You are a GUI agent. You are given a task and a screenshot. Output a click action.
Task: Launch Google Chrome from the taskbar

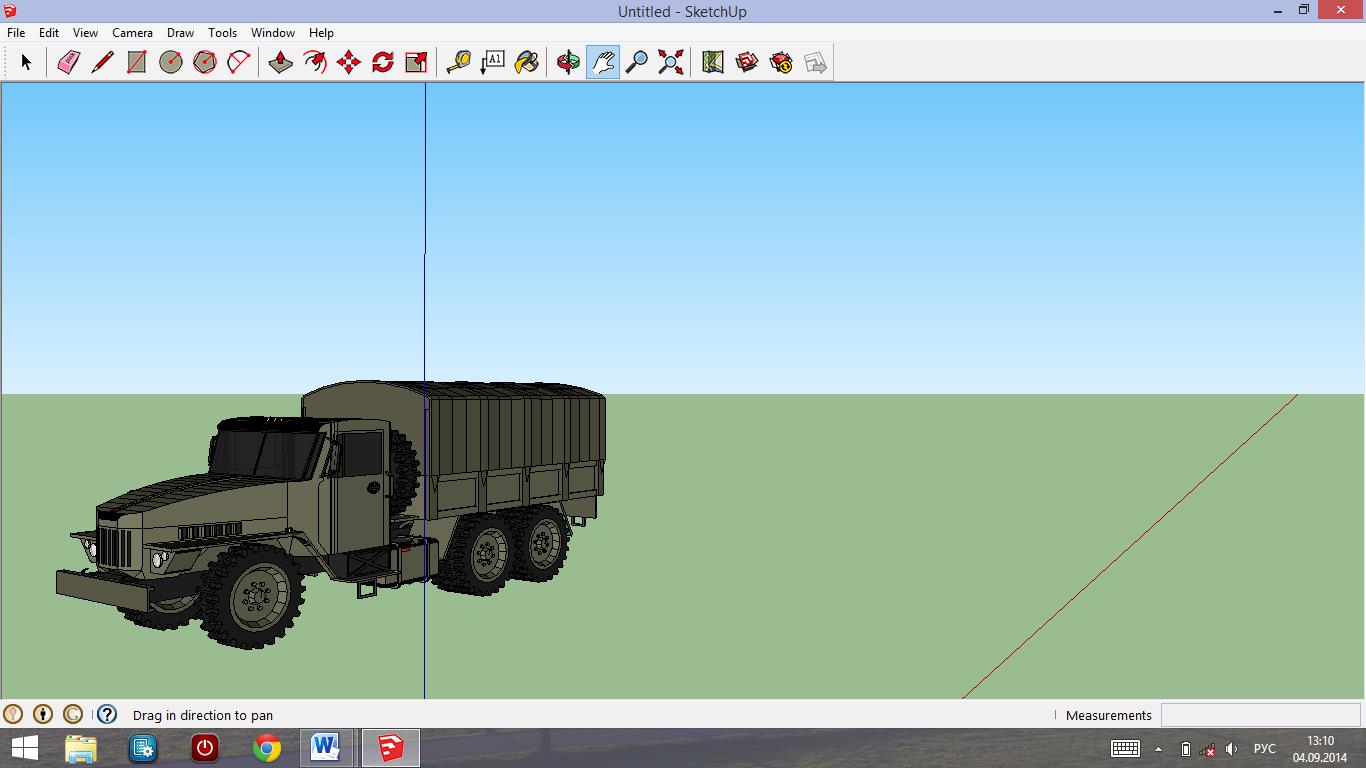[x=267, y=748]
